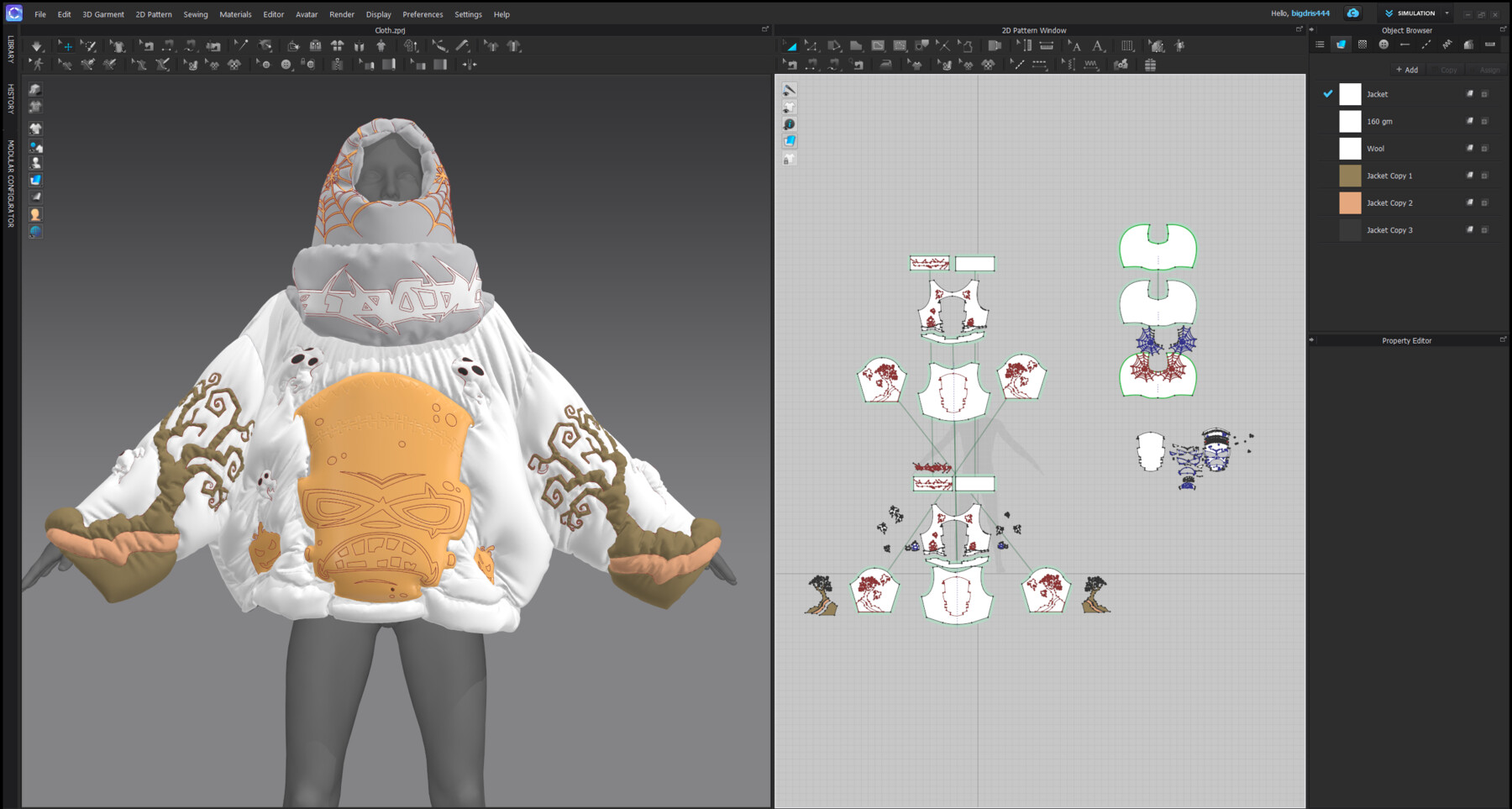The height and width of the screenshot is (809, 1512).
Task: Select the Polygon pattern drawing tool
Action: click(x=857, y=47)
